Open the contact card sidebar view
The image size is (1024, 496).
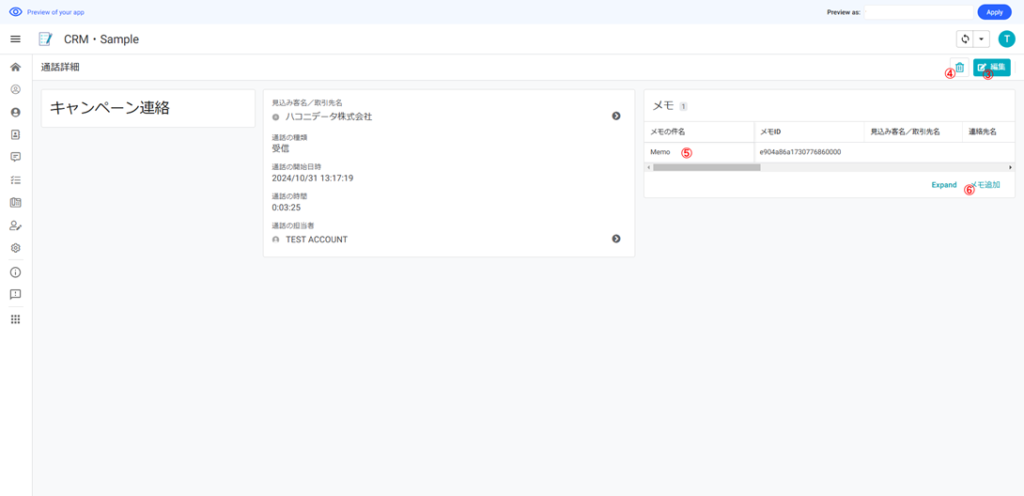click(x=16, y=134)
